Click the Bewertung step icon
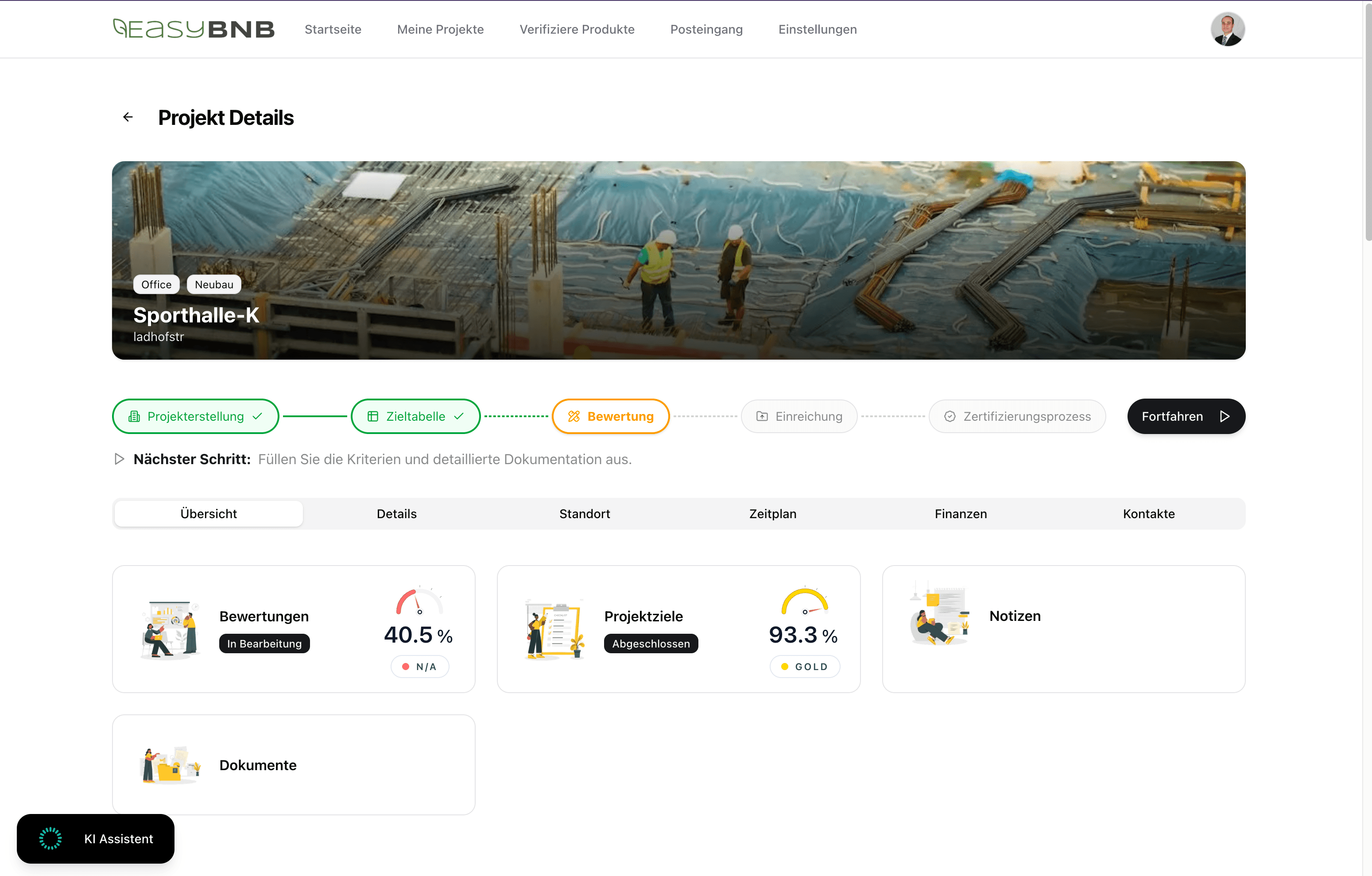Image resolution: width=1372 pixels, height=876 pixels. [574, 417]
